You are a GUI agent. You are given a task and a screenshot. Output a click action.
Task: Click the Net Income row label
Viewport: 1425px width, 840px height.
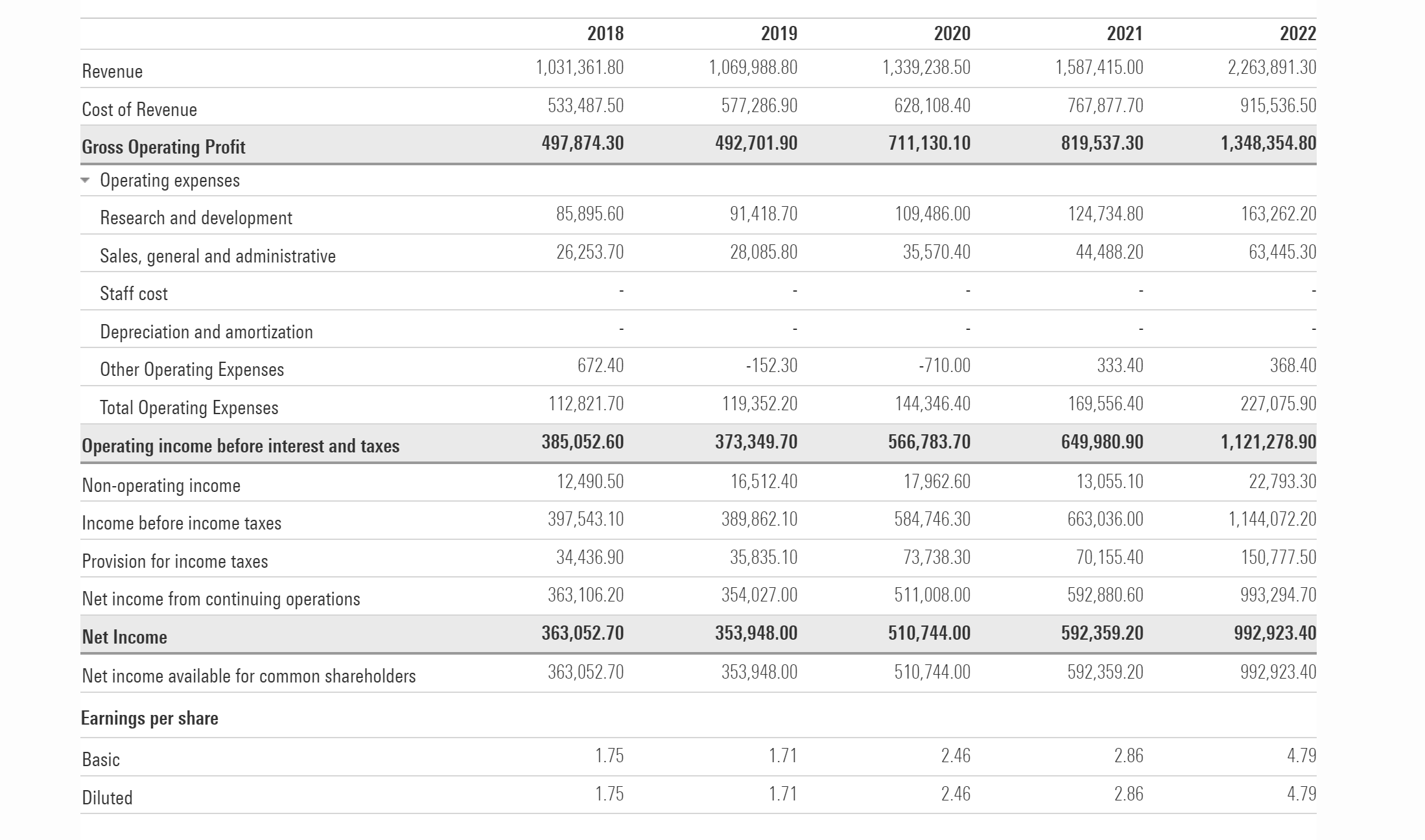tap(124, 636)
